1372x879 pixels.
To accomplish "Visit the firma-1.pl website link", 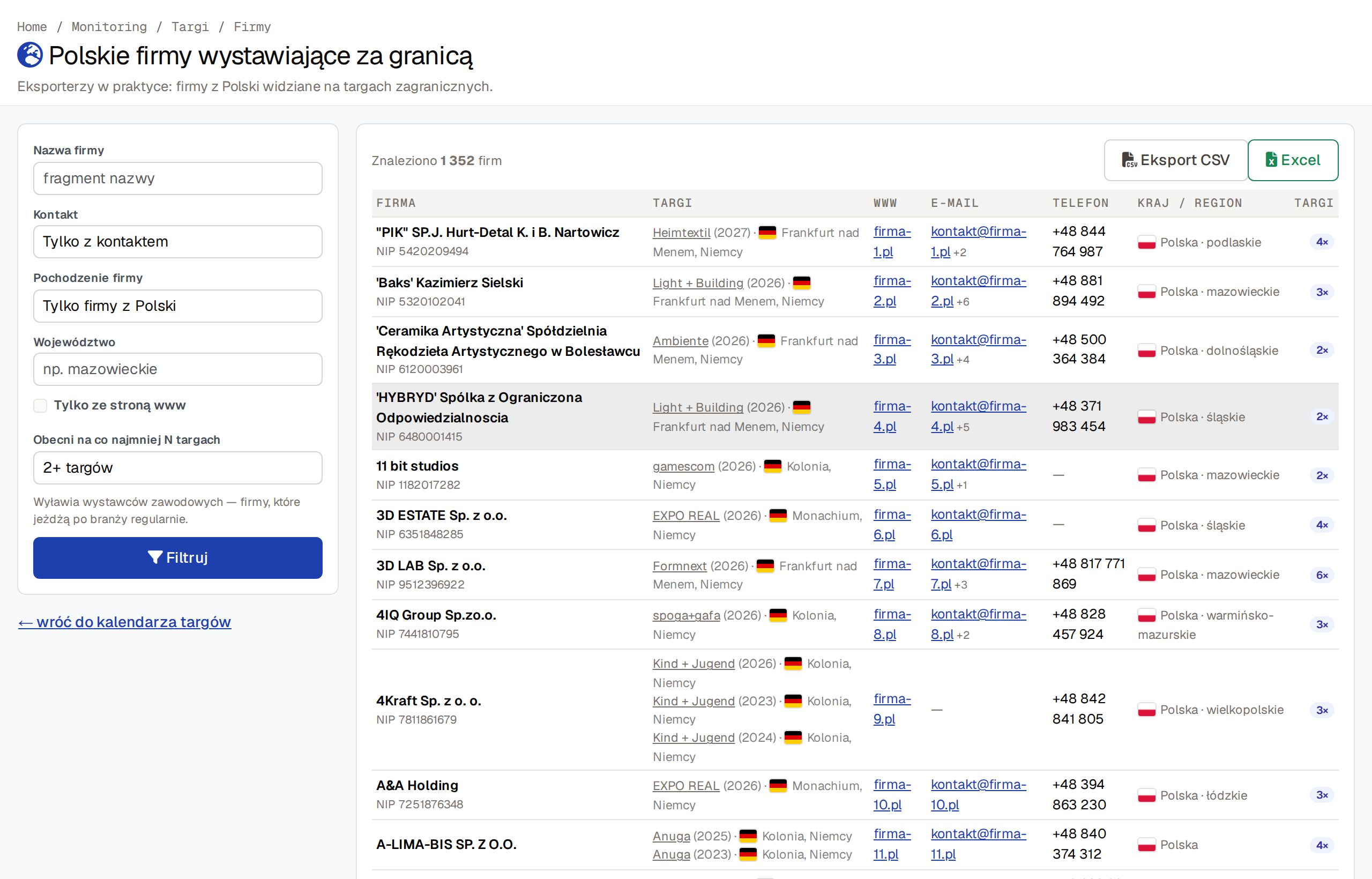I will tap(892, 242).
